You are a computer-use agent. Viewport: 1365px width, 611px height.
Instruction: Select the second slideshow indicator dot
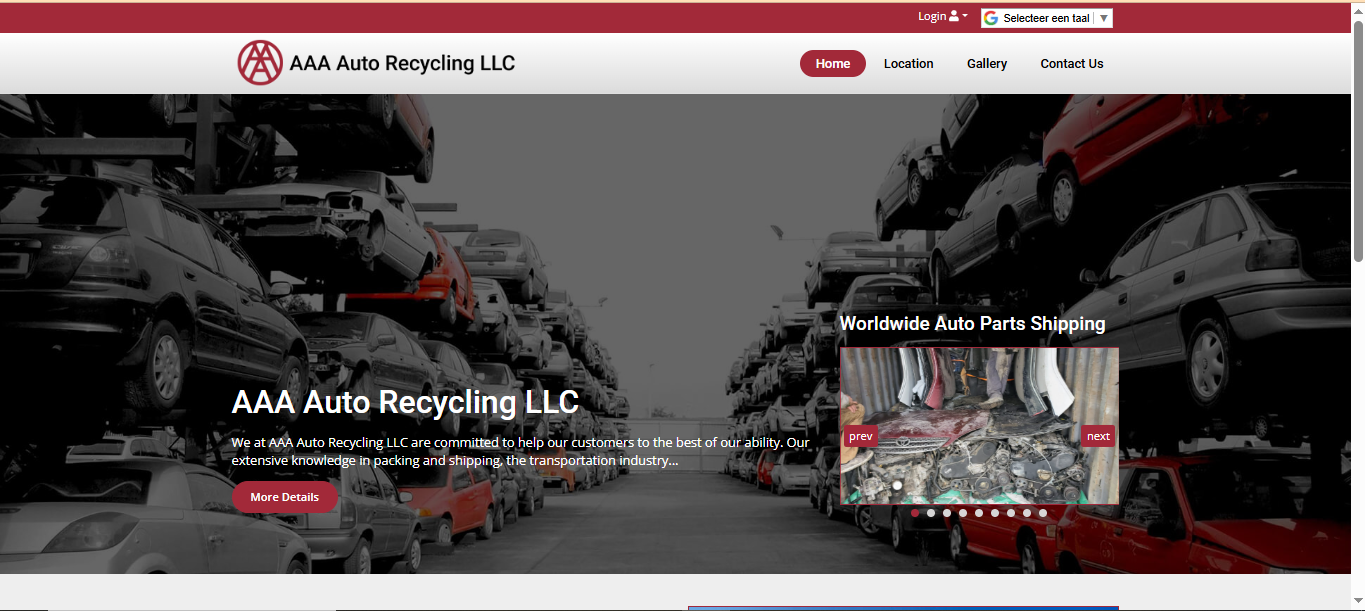tap(931, 513)
